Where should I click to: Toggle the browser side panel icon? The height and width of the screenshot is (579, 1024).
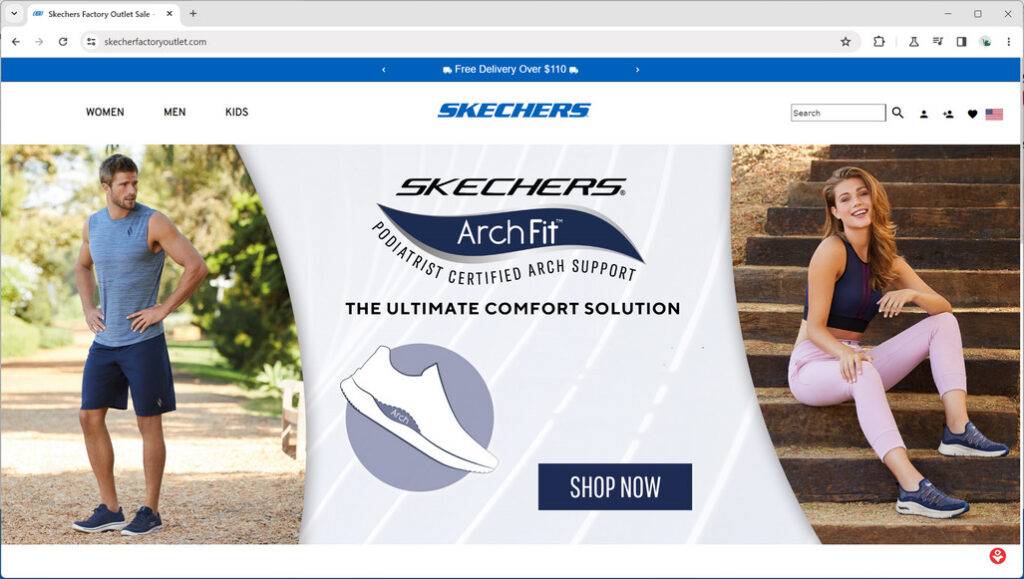961,42
